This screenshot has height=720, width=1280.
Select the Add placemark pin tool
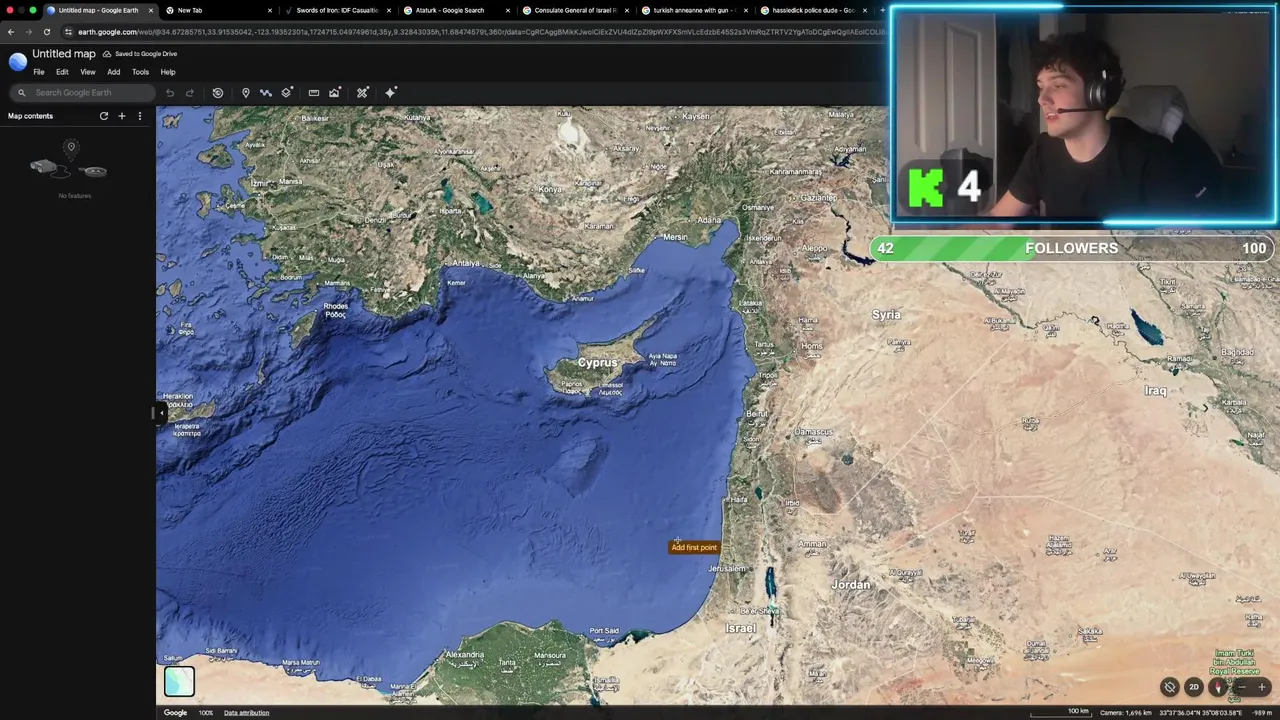(245, 93)
